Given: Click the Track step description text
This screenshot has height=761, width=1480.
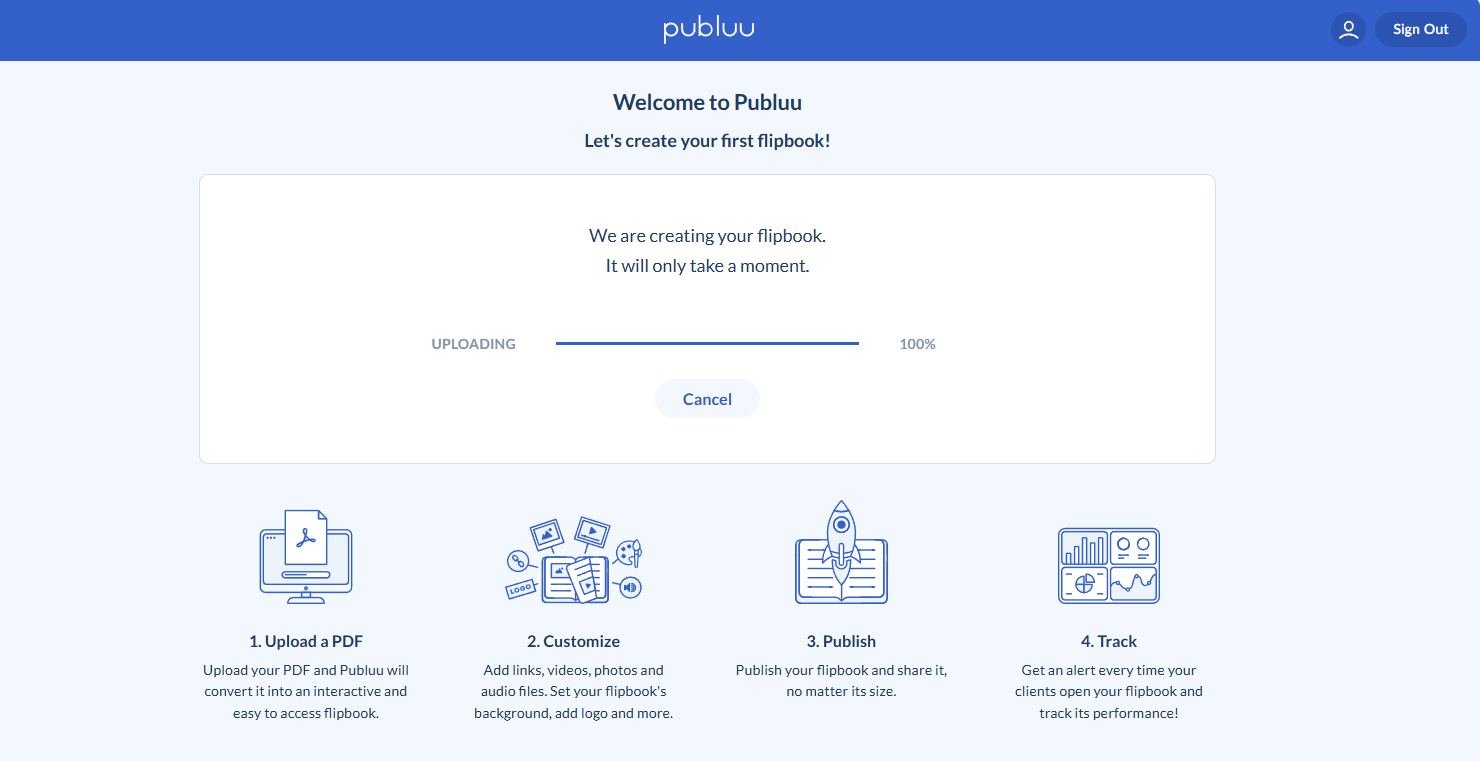Looking at the screenshot, I should tap(1108, 692).
